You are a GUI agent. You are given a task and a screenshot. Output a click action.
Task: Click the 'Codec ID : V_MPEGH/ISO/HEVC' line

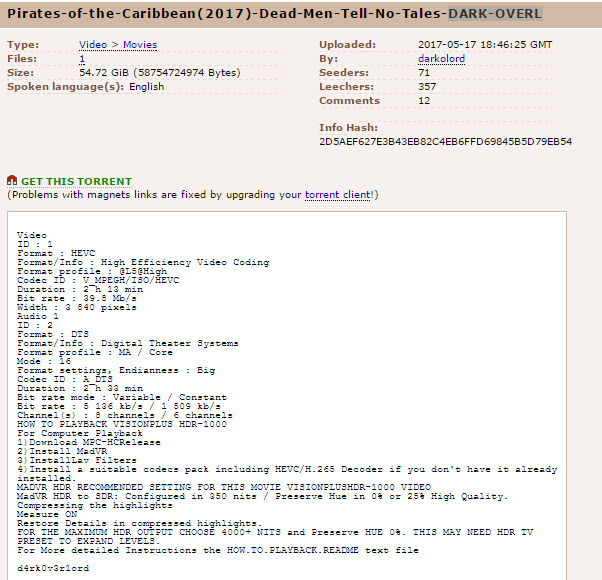tap(98, 280)
